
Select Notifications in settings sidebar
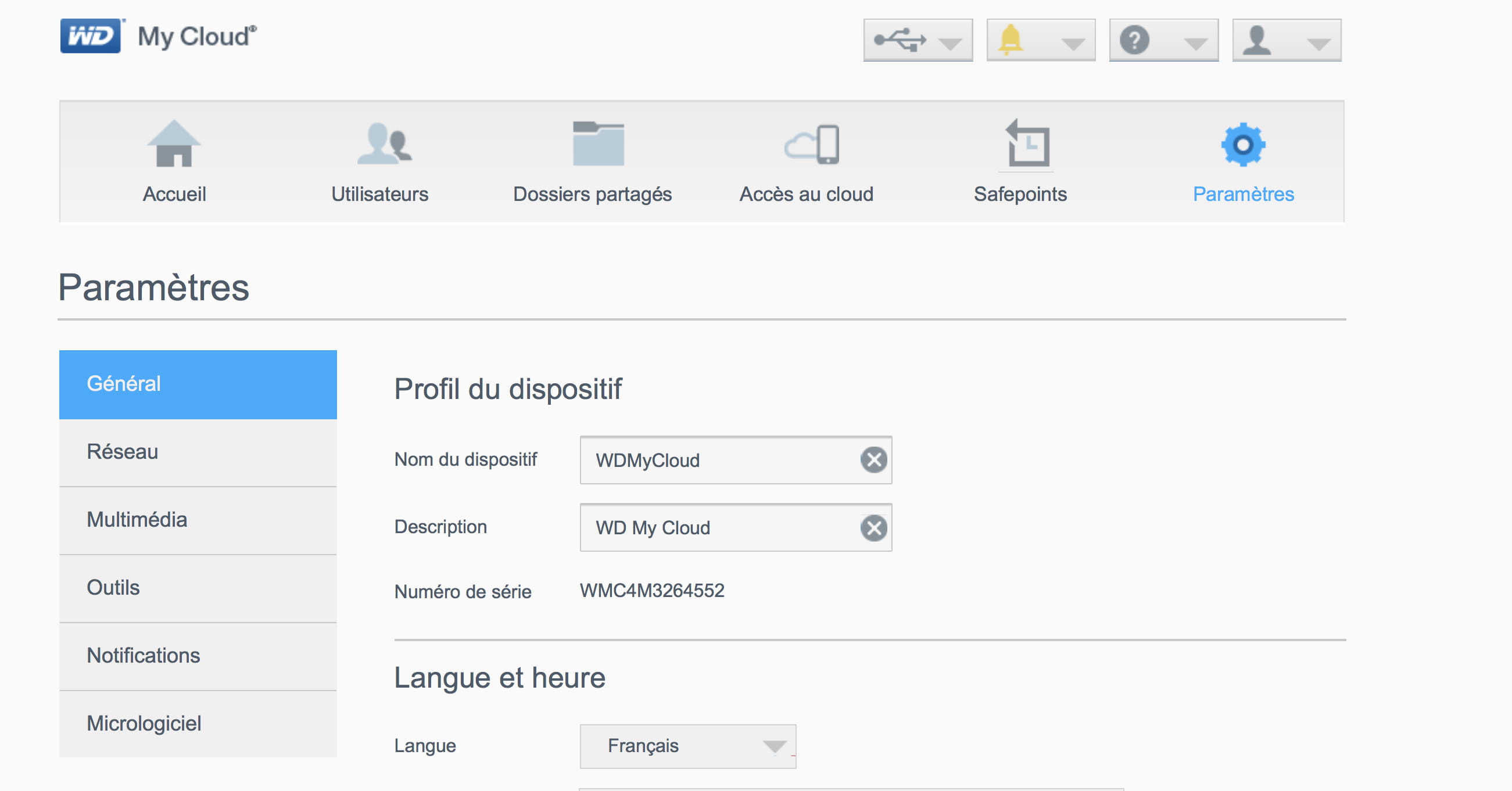(198, 657)
